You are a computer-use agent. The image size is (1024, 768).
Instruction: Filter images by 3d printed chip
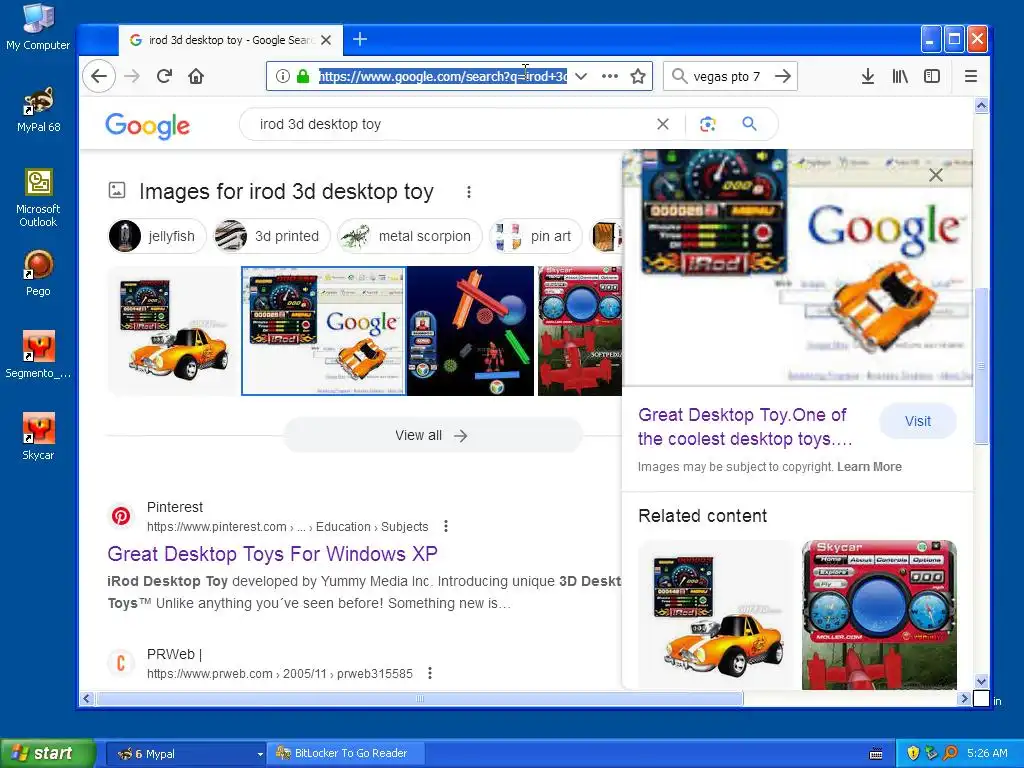pyautogui.click(x=272, y=236)
